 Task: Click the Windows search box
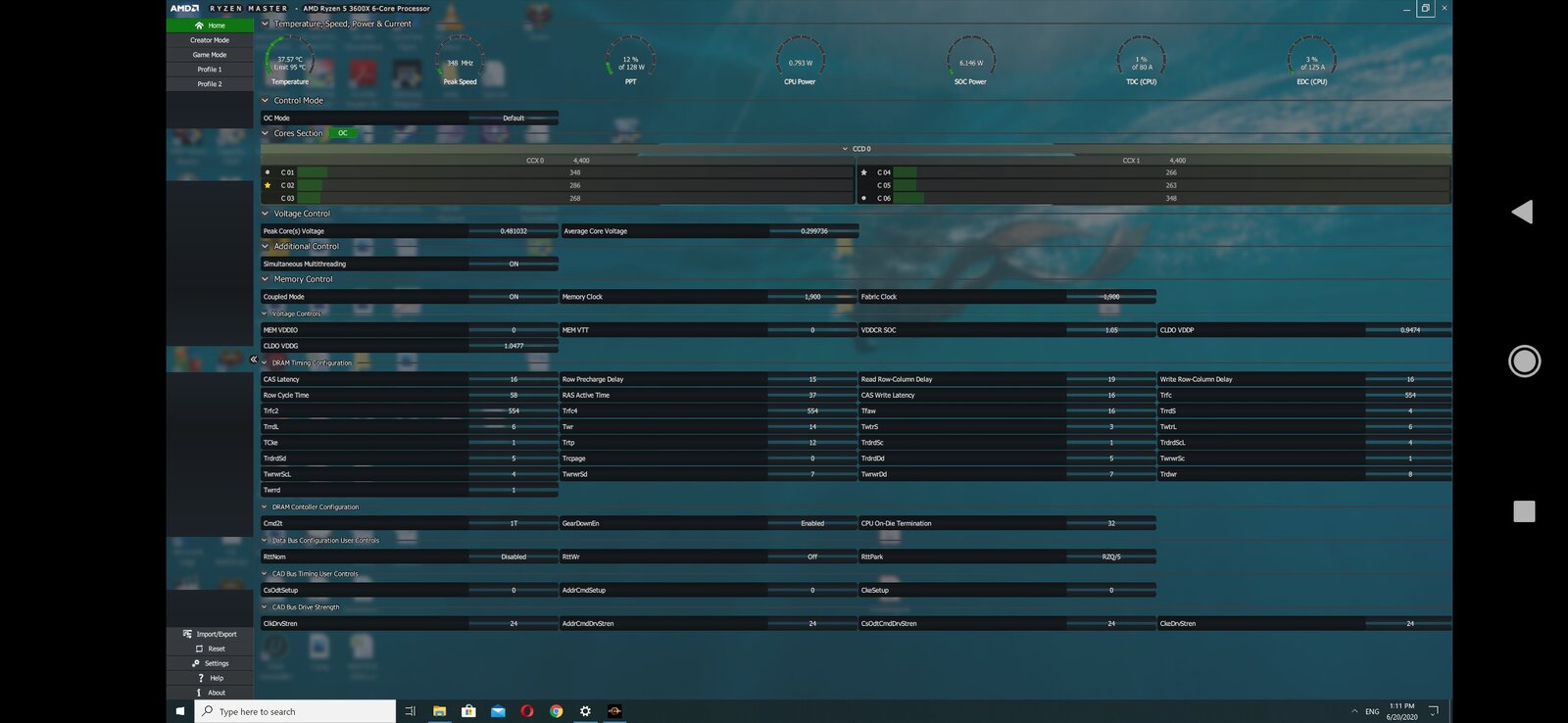pos(295,711)
